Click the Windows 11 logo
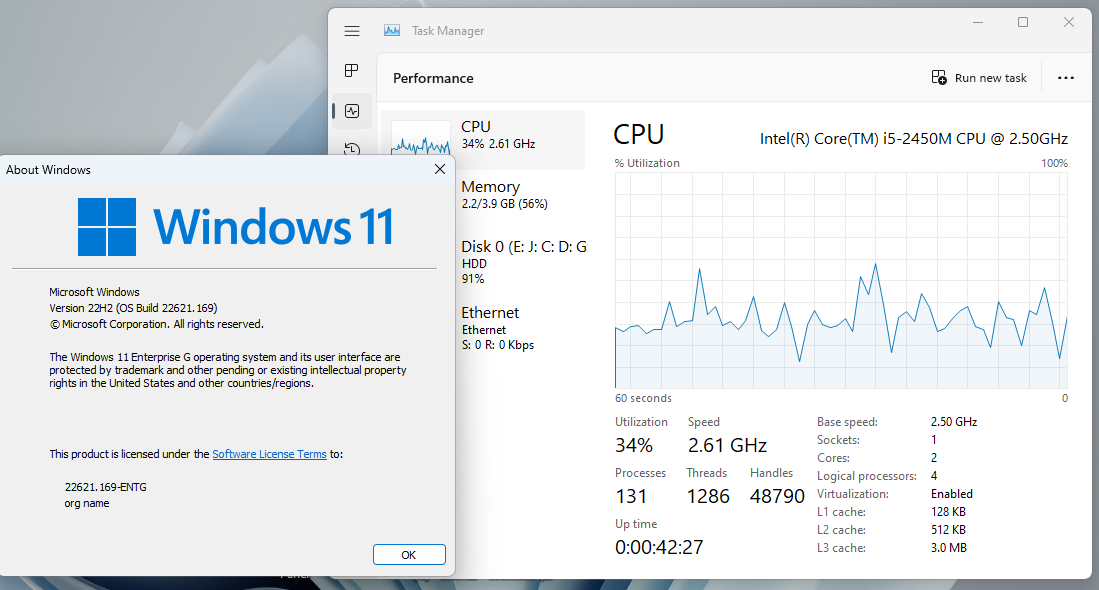Viewport: 1099px width, 590px height. point(236,226)
